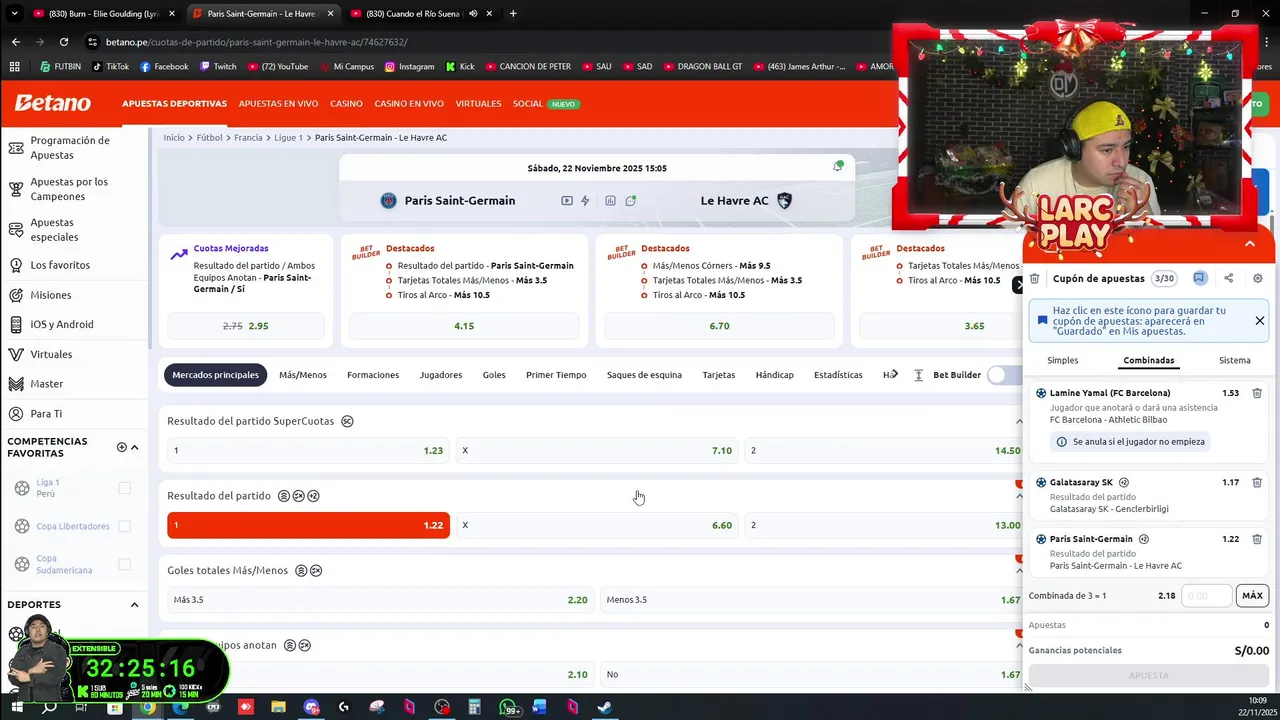Delete Paris Saint-Germain selection from slip
Viewport: 1280px width, 720px height.
pyautogui.click(x=1257, y=539)
